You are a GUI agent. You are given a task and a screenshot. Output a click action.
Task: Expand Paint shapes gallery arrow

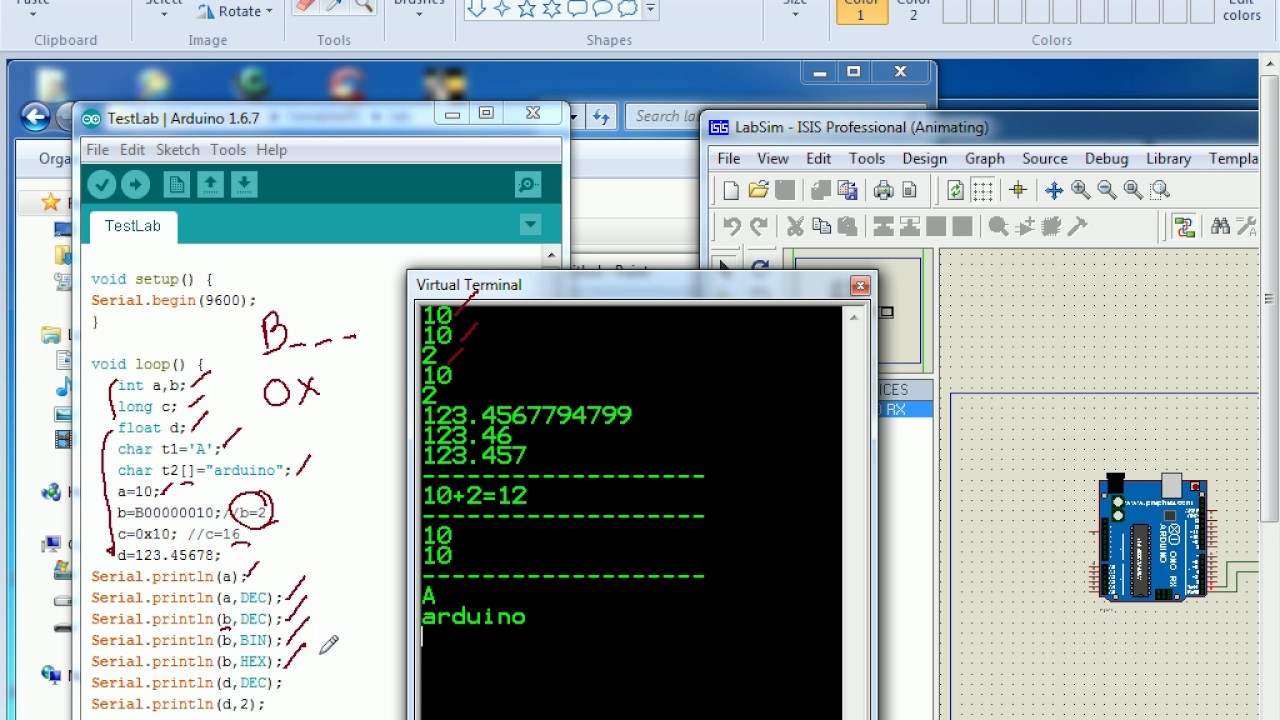pyautogui.click(x=651, y=9)
